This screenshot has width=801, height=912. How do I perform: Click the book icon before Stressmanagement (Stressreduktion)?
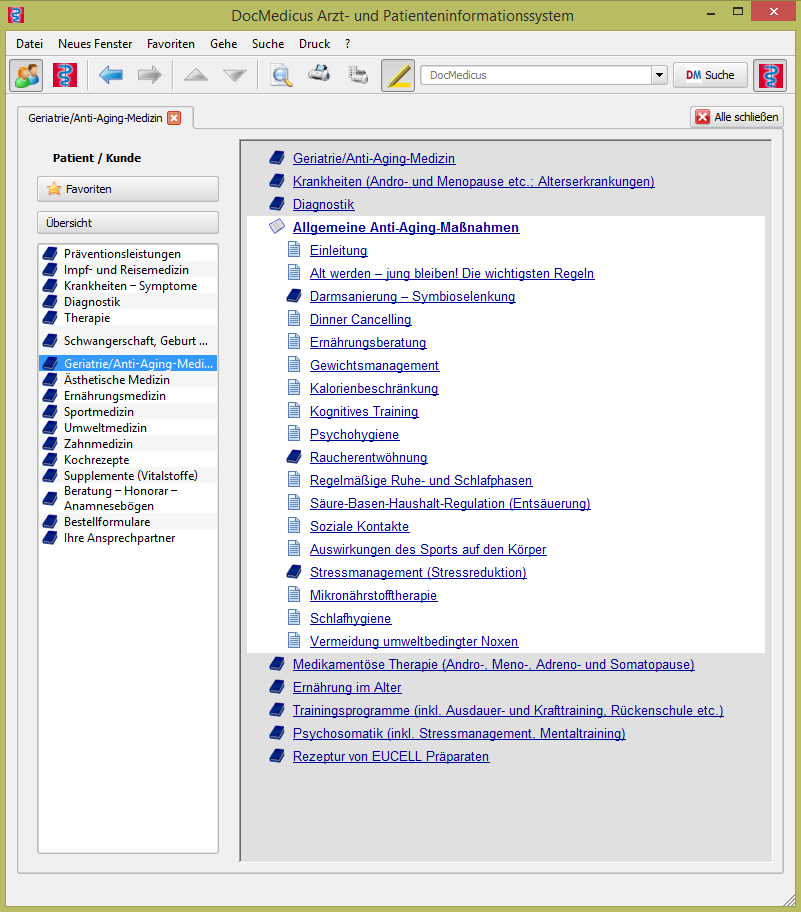tap(294, 572)
